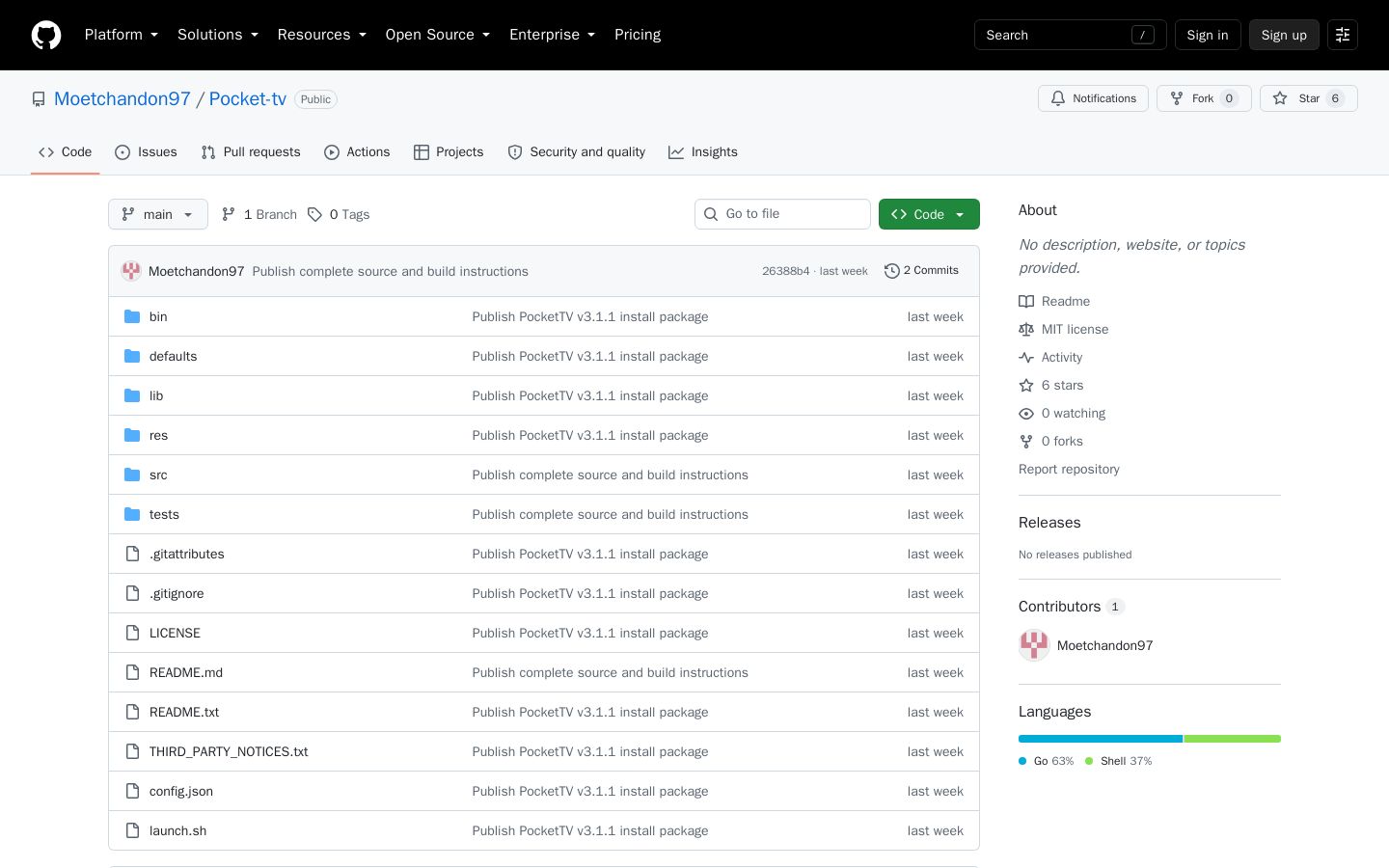Open the defaults folder icon
1389x868 pixels.
coord(132,356)
